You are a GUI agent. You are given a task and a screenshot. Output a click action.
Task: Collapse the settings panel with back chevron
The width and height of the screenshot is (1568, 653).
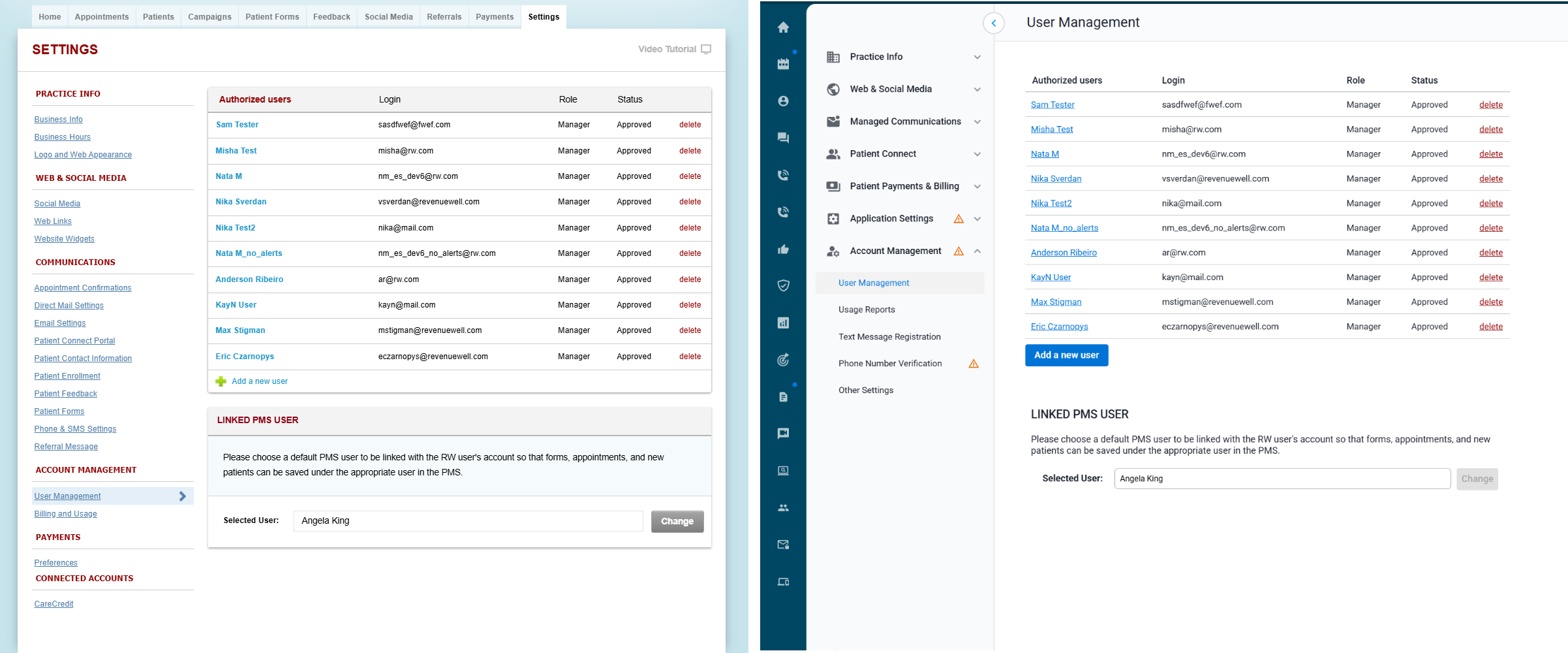pyautogui.click(x=993, y=24)
